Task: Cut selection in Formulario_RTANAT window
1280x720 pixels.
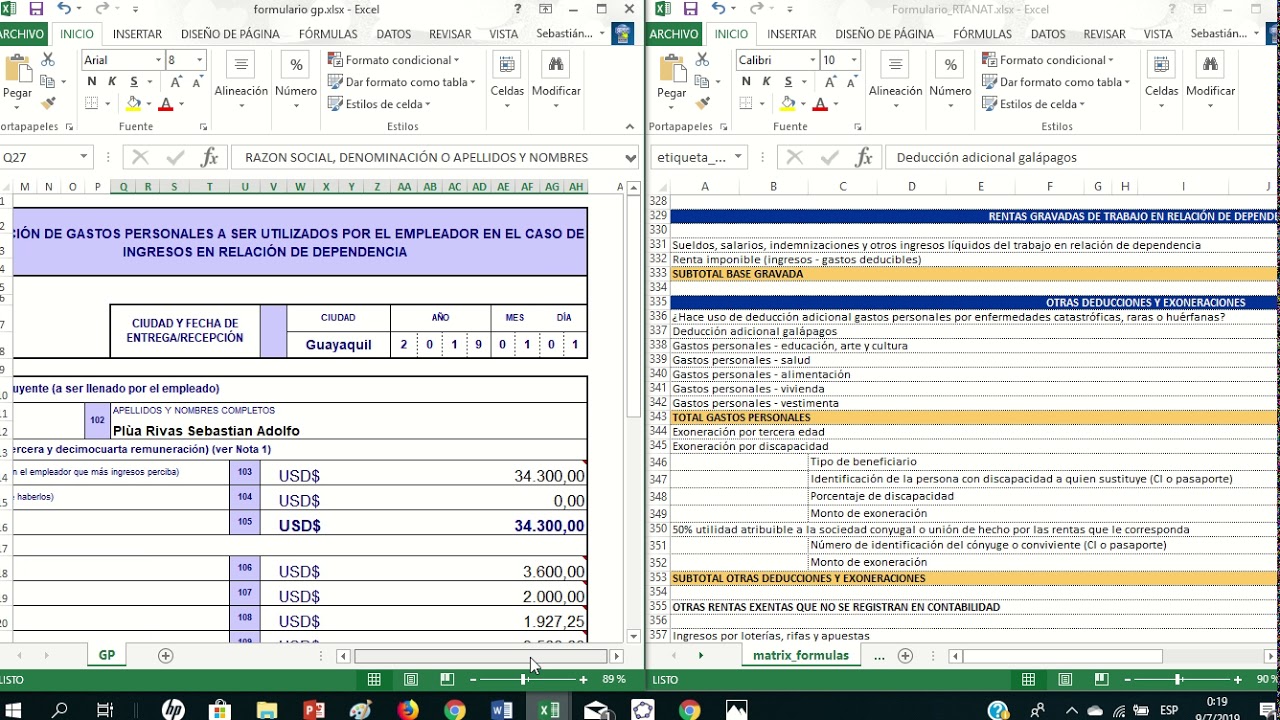Action: tap(702, 60)
